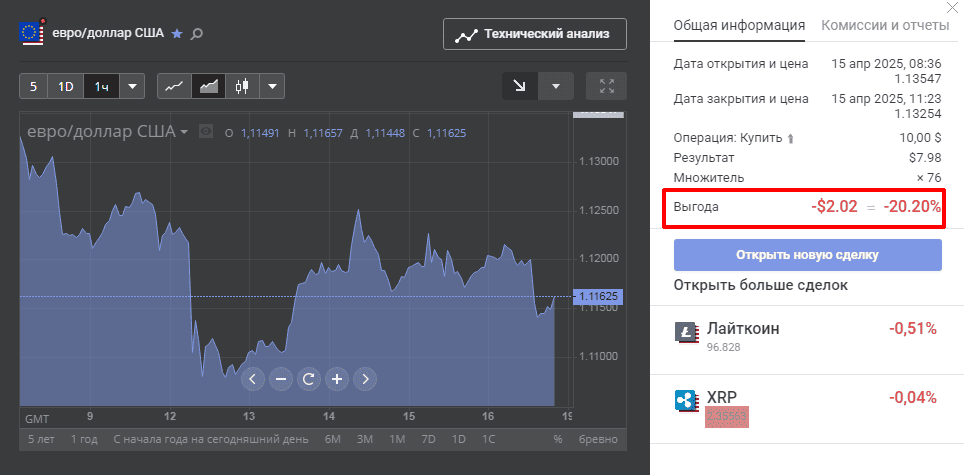The image size is (964, 475).
Task: Switch to Общая информация tab
Action: (x=739, y=26)
